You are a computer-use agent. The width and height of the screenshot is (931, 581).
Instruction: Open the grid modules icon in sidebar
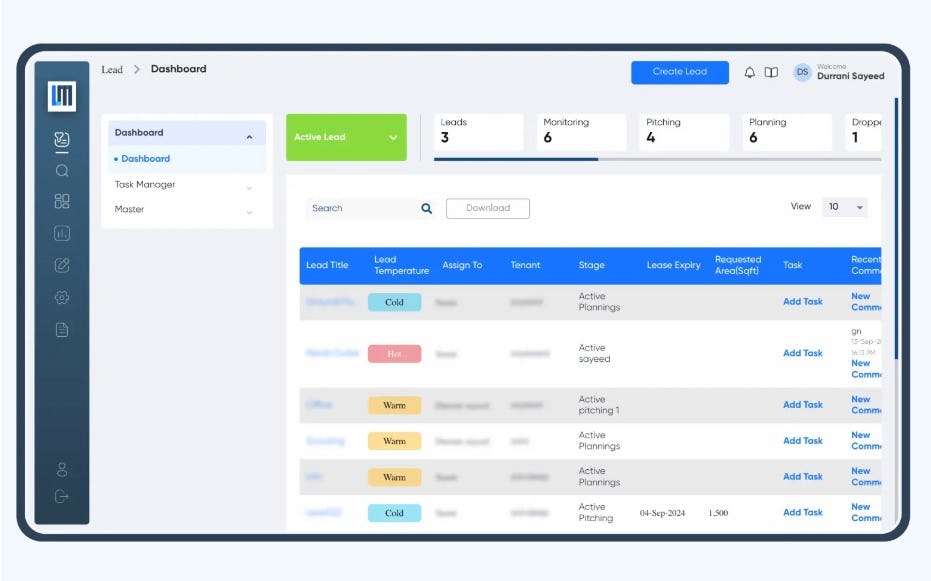coord(62,200)
